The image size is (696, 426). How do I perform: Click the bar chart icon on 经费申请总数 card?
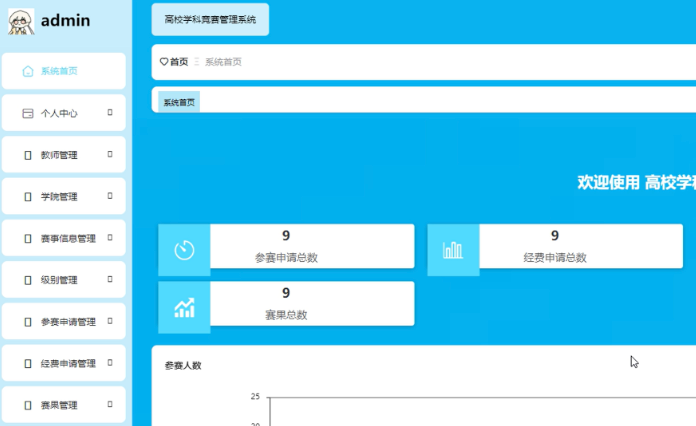[x=453, y=249]
